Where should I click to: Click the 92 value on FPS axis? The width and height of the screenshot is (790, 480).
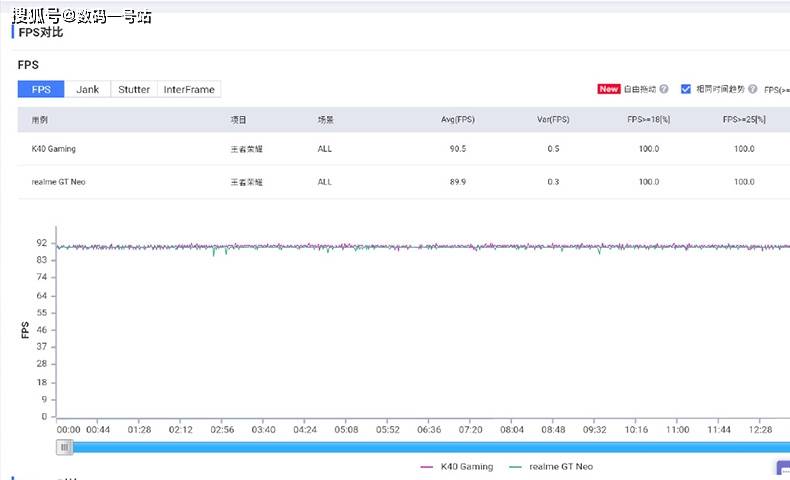[x=41, y=243]
